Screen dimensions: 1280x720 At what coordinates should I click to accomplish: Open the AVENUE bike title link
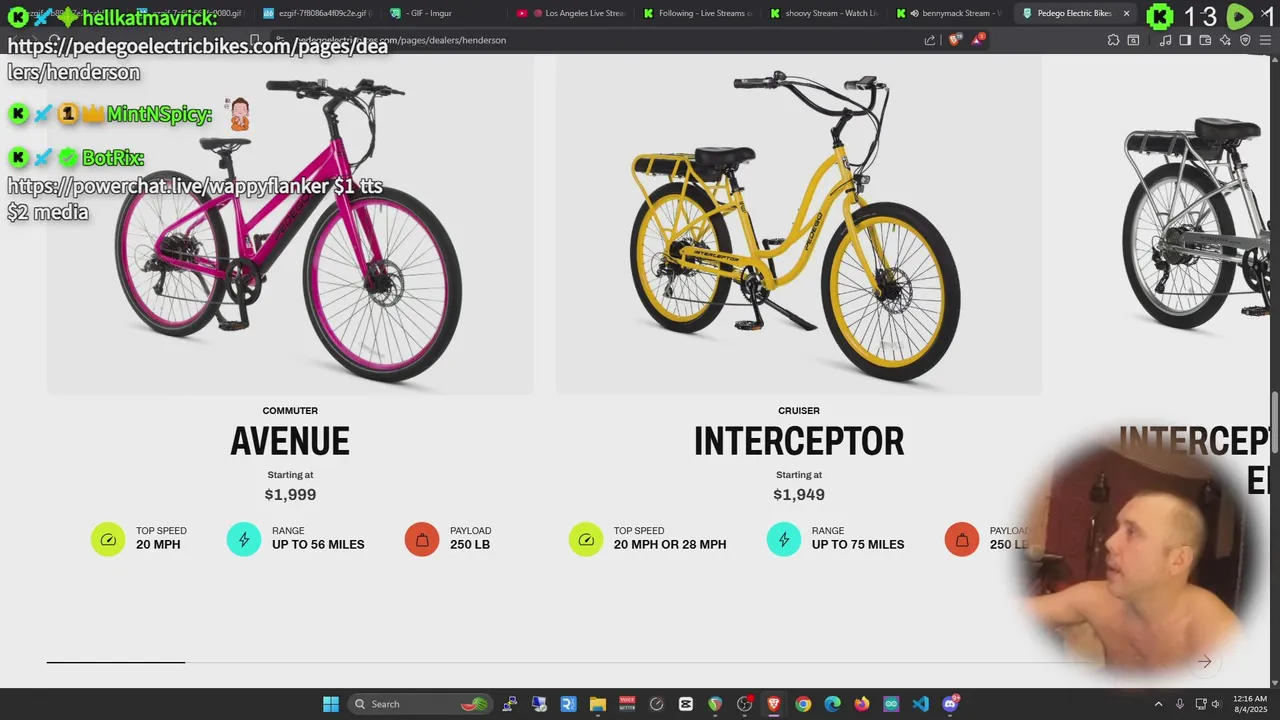[x=290, y=441]
